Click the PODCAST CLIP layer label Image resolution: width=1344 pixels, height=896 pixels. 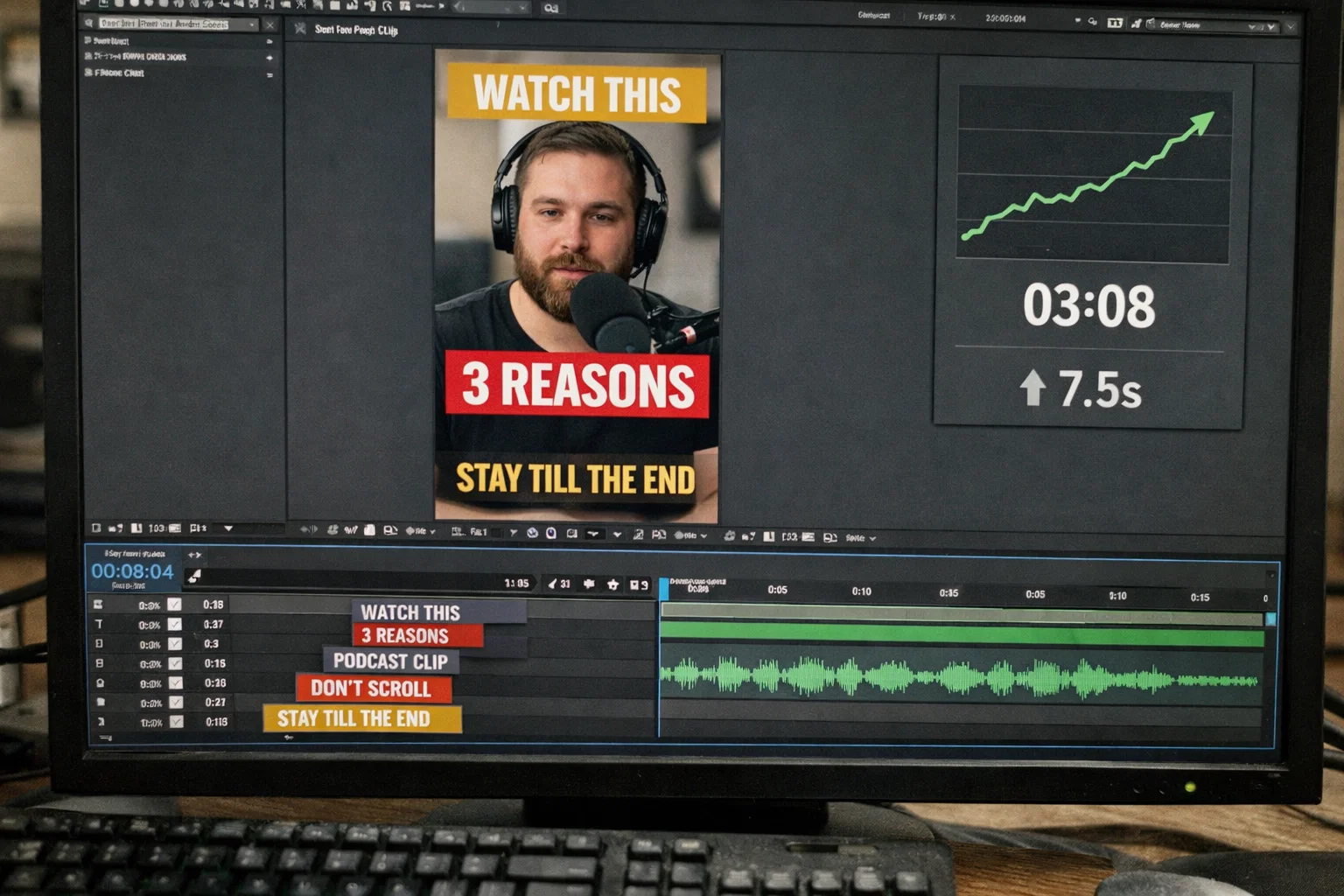(x=391, y=661)
